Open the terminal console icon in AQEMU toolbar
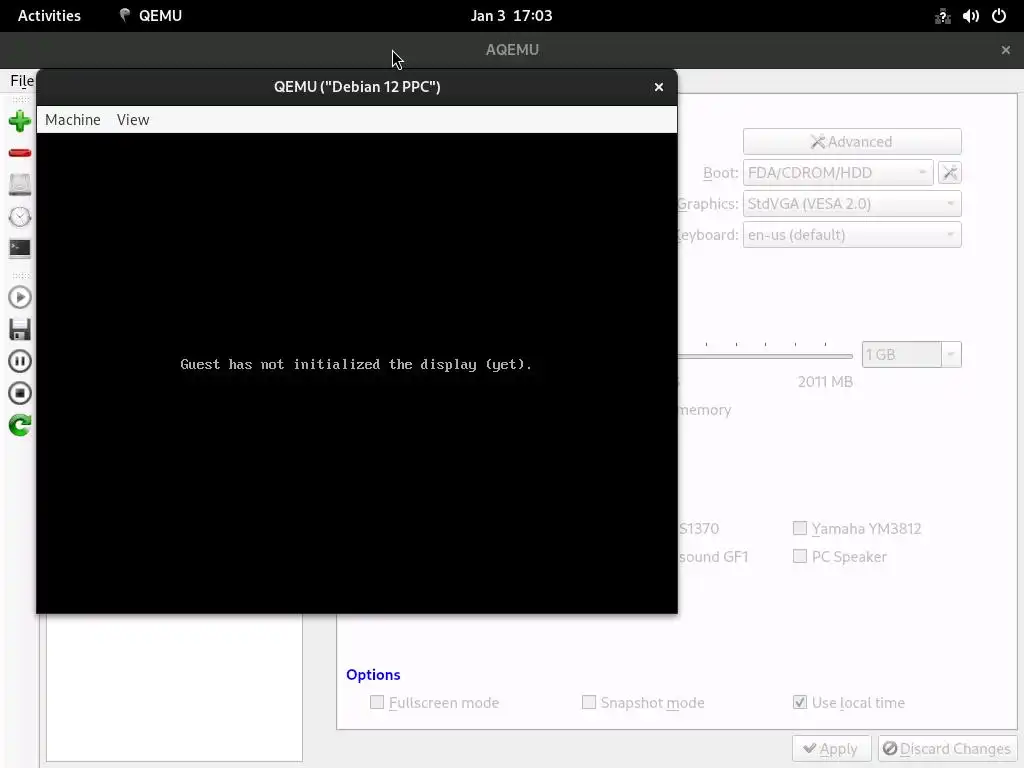This screenshot has height=768, width=1024. coord(20,248)
